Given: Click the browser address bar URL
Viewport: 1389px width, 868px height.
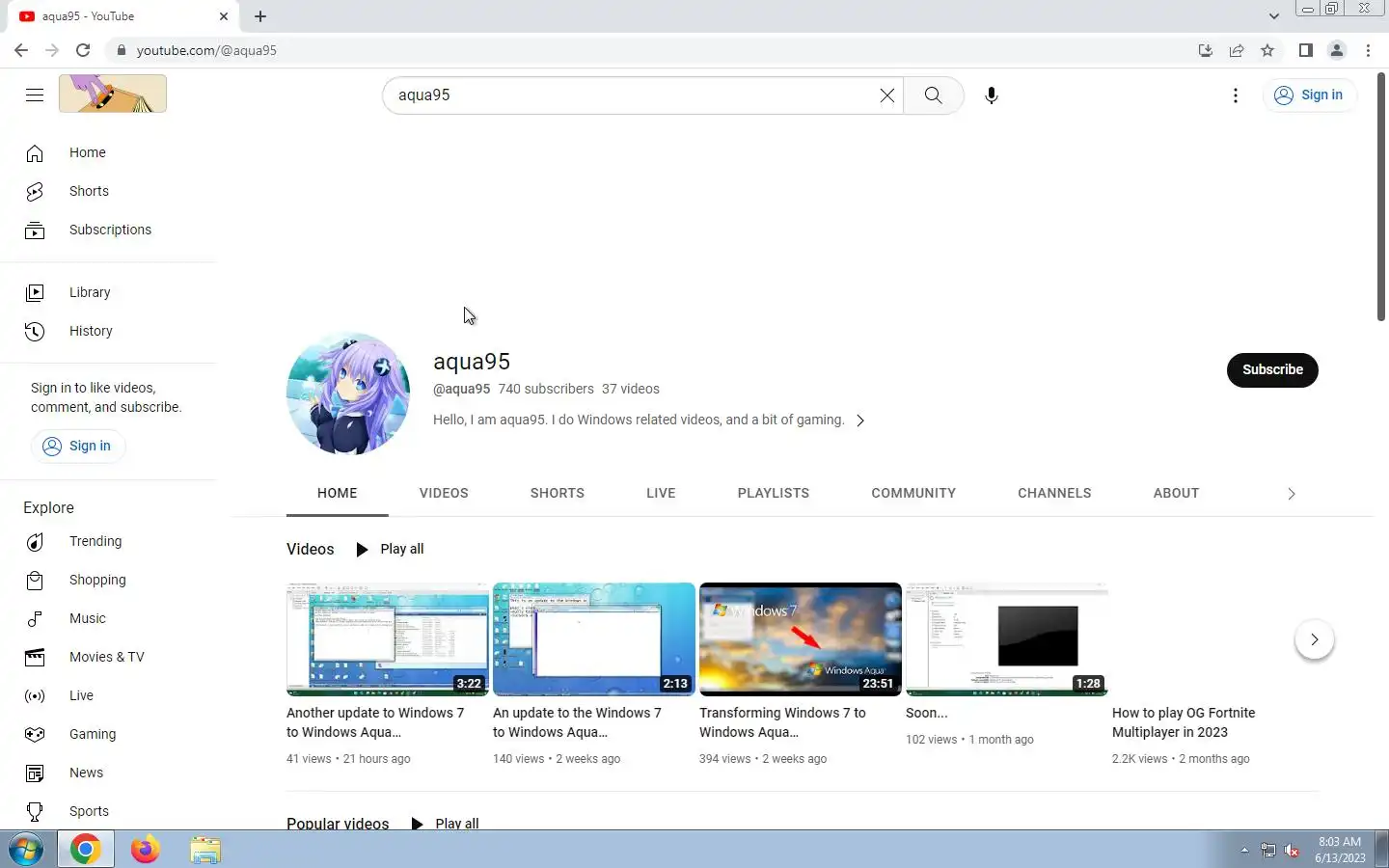Looking at the screenshot, I should coord(206,50).
